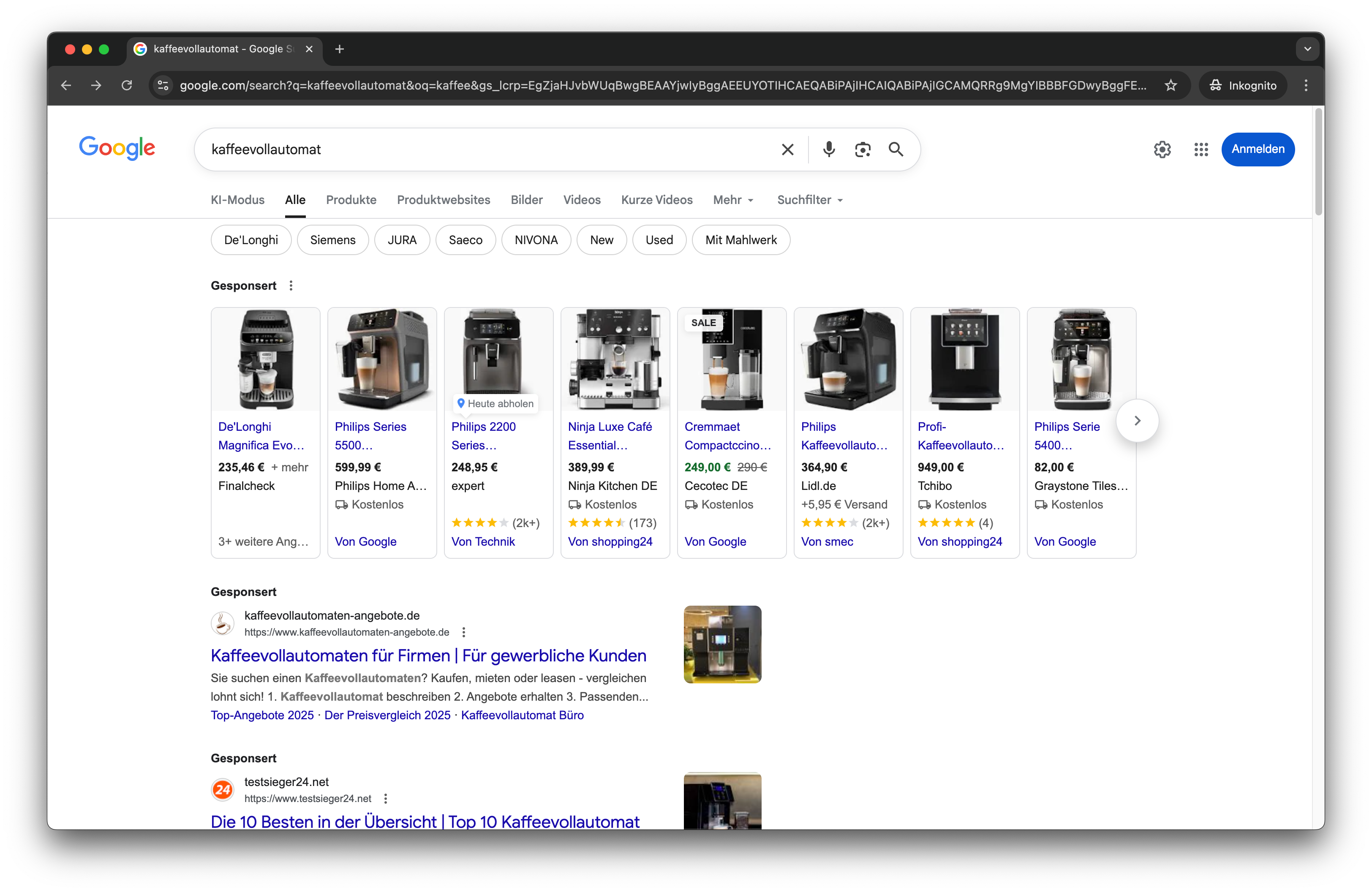Toggle the Mit Mahlwerk filter chip
This screenshot has width=1372, height=892.
point(741,240)
